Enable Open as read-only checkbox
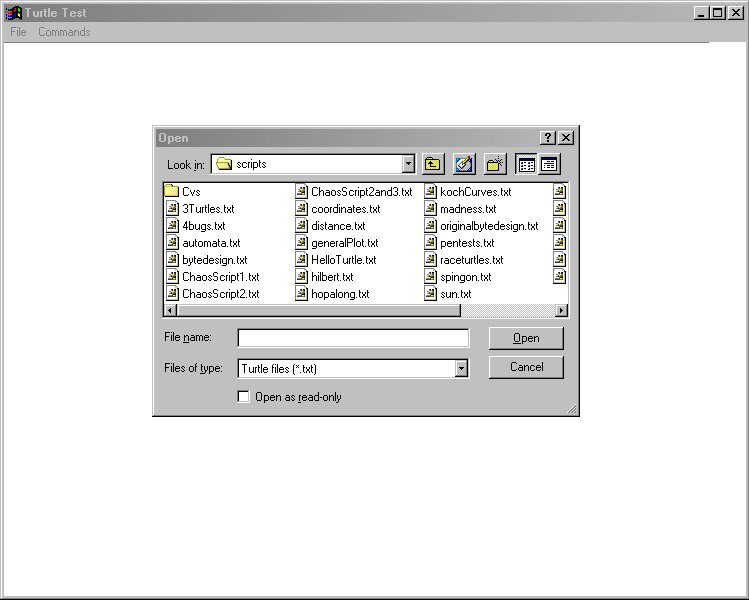Viewport: 749px width, 600px height. tap(244, 396)
